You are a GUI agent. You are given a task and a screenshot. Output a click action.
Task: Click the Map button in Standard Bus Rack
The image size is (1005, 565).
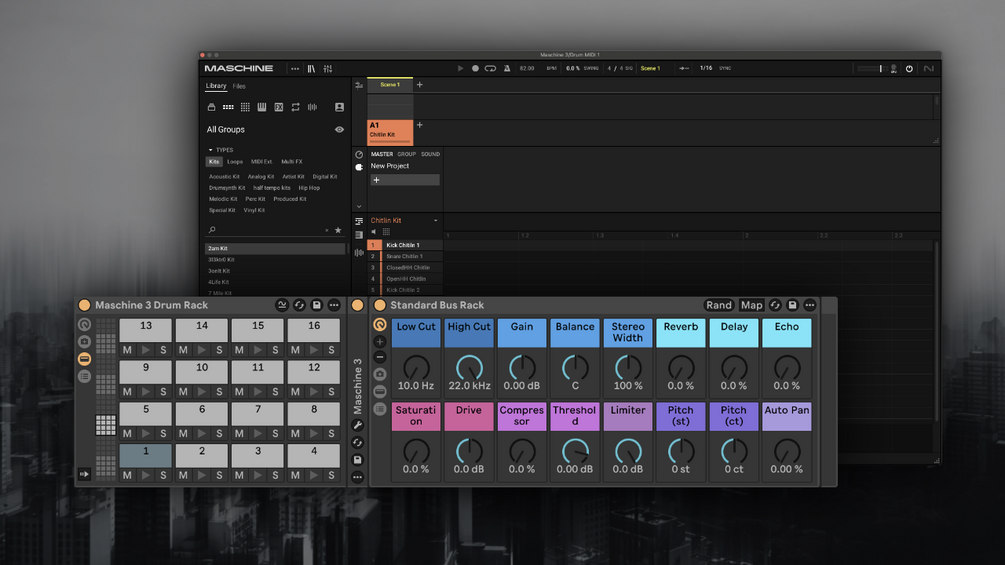click(x=751, y=306)
